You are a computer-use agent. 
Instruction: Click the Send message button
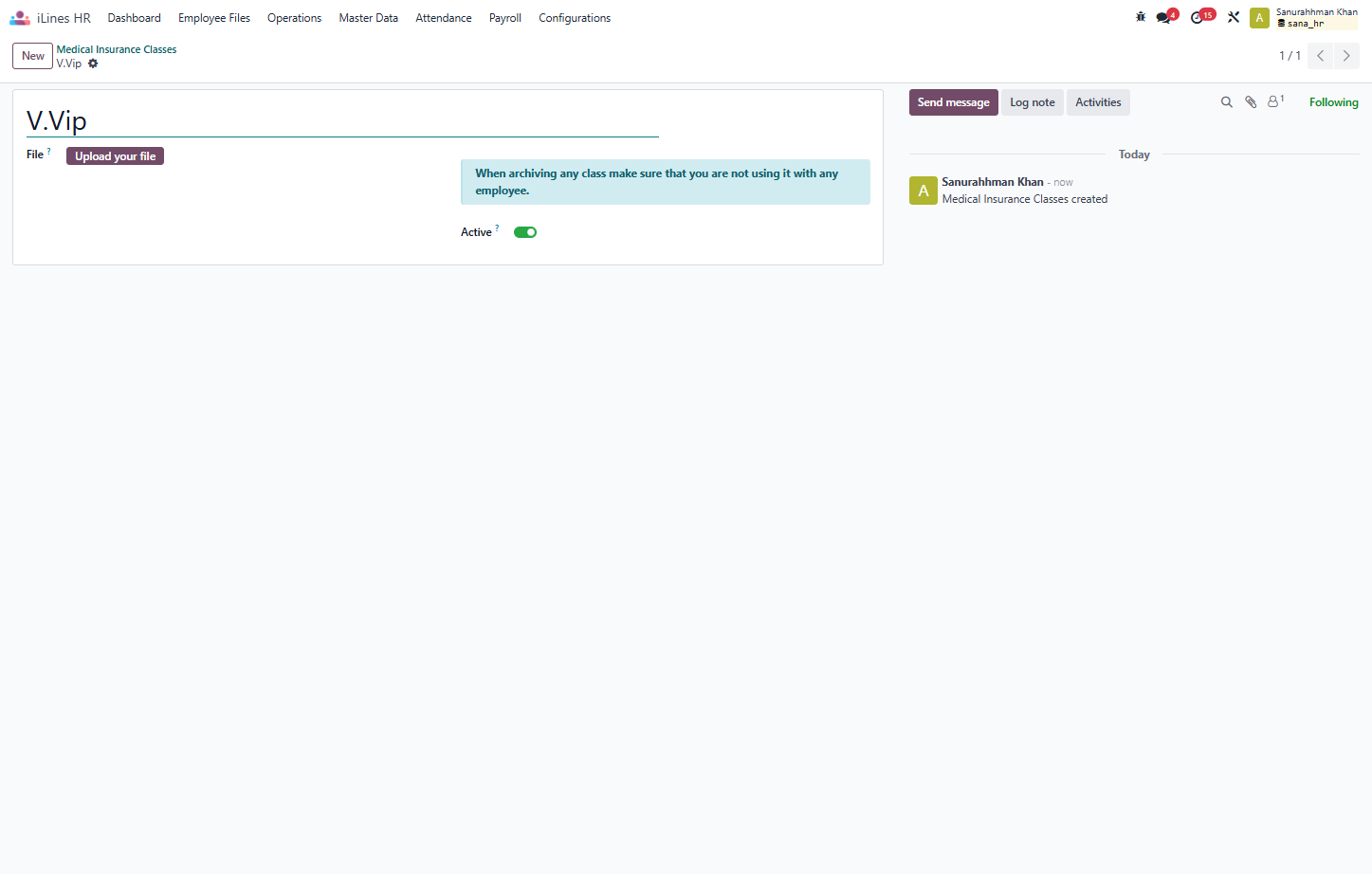tap(953, 102)
